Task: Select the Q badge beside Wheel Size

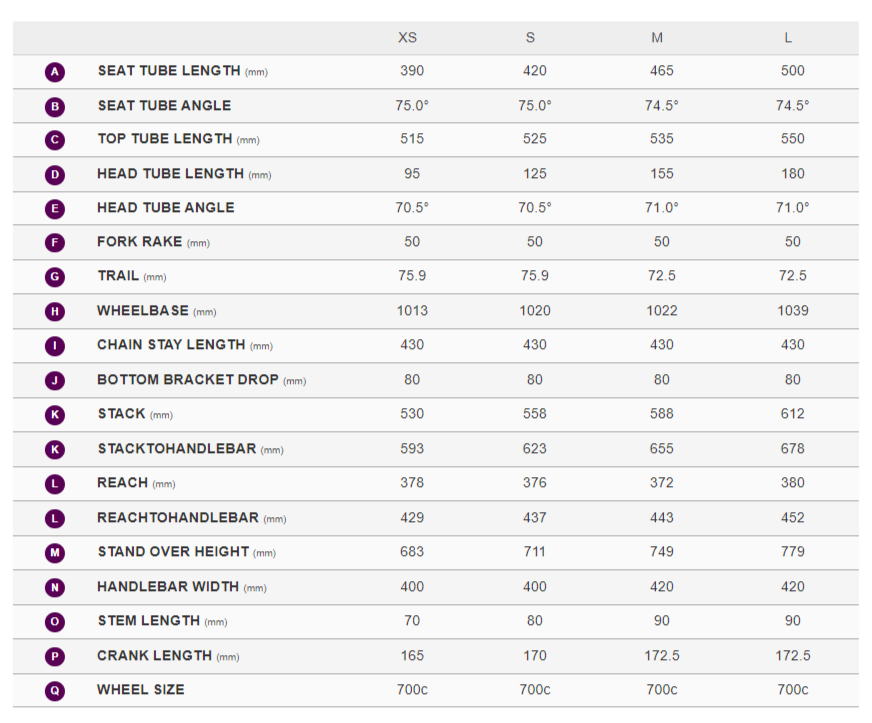Action: pyautogui.click(x=55, y=691)
